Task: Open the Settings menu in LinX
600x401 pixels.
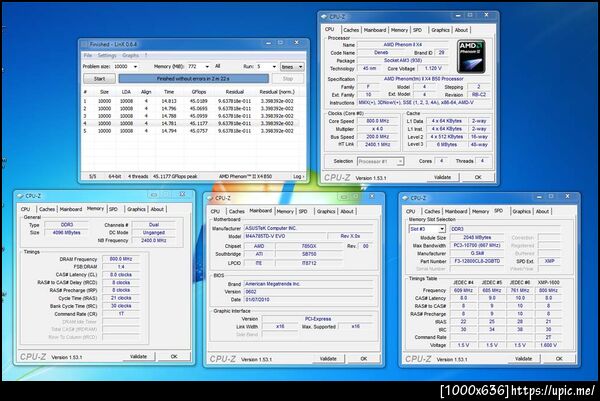Action: [x=107, y=55]
